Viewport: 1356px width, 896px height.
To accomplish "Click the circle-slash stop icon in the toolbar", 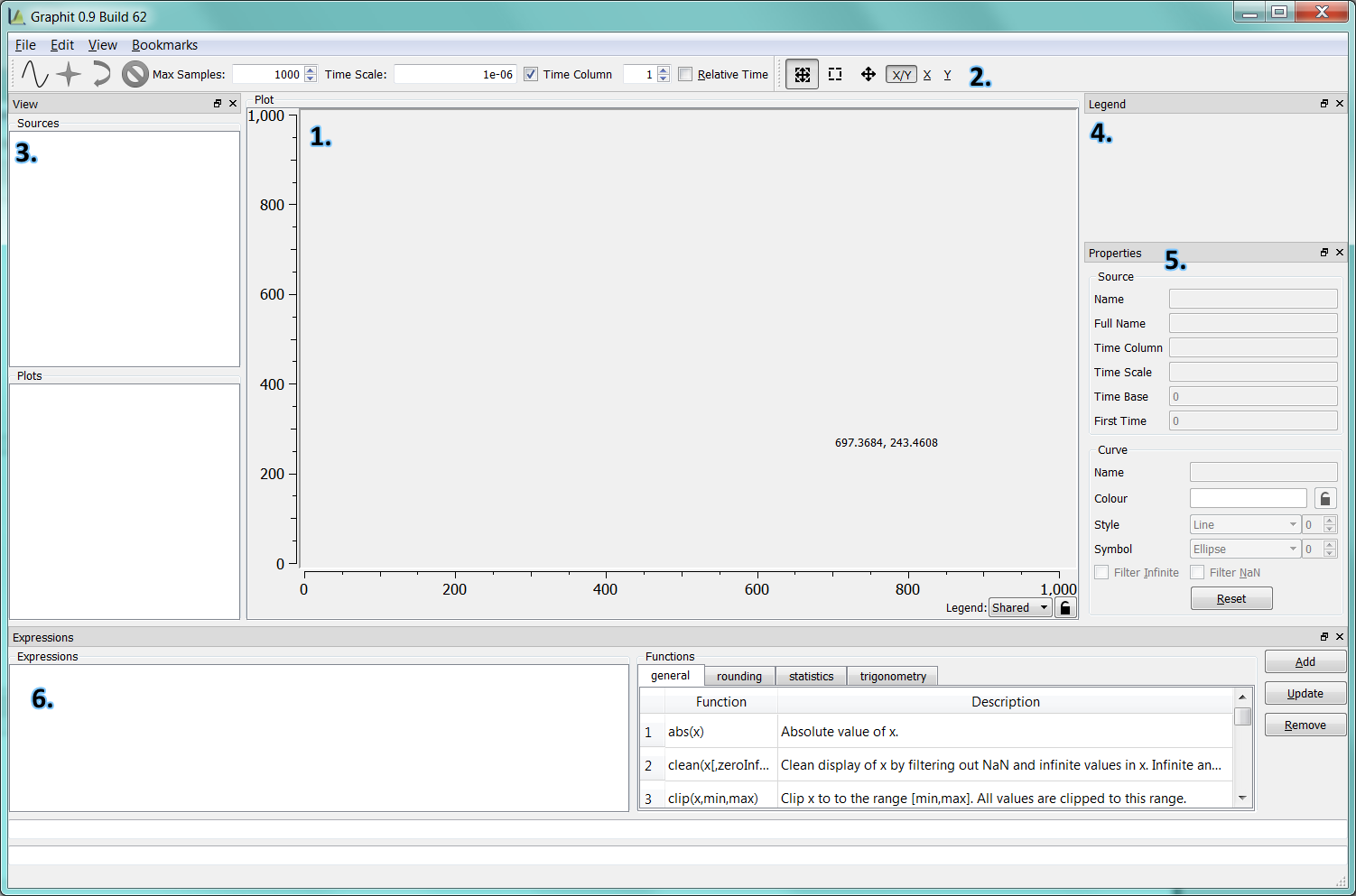I will [x=135, y=74].
